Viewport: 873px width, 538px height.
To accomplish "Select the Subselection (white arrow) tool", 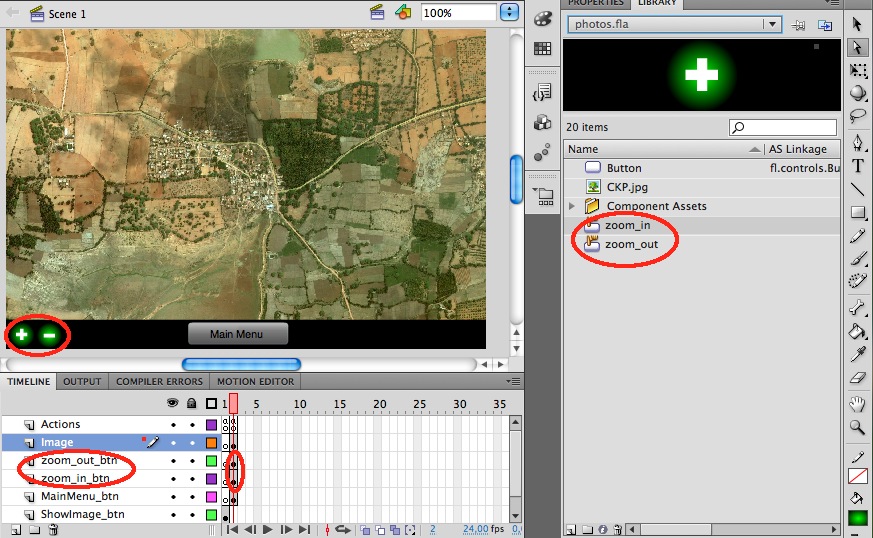I will point(857,48).
